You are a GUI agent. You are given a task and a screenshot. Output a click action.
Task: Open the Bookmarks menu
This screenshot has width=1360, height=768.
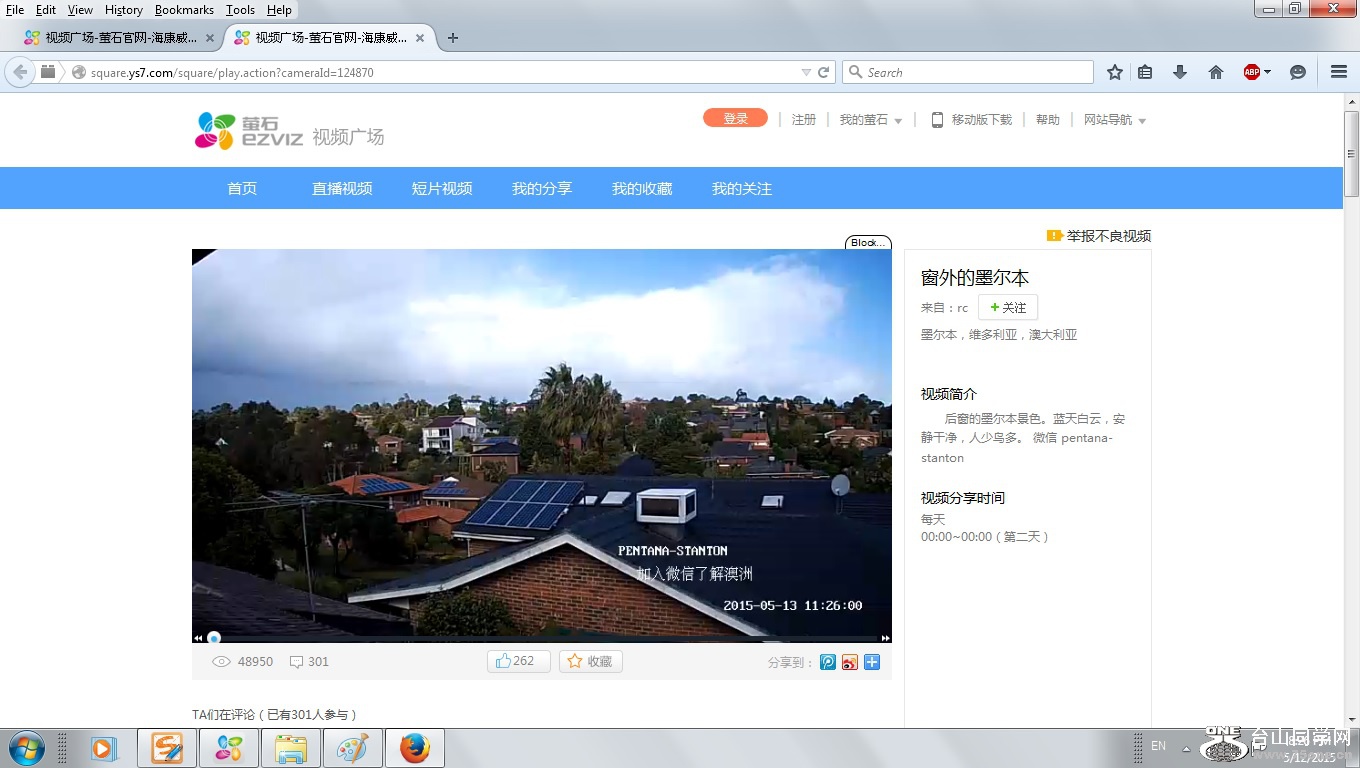point(184,10)
